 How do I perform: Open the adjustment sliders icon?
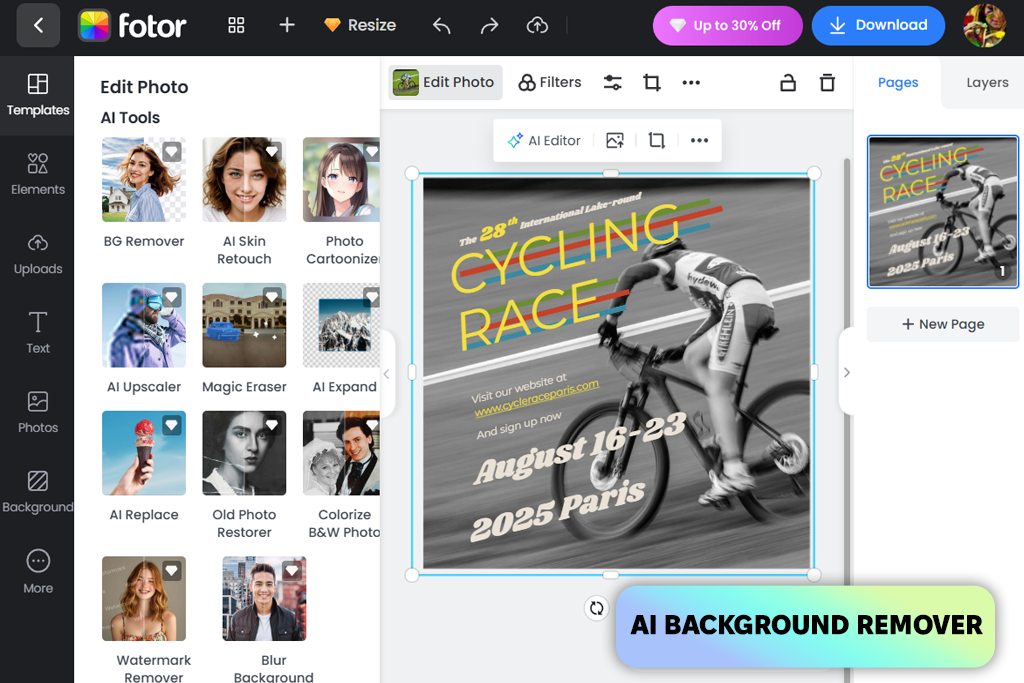click(x=613, y=82)
